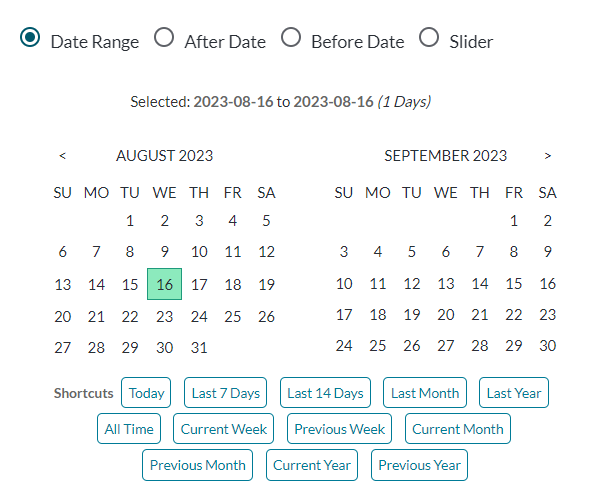Select the Current Week shortcut
Viewport: 609px width, 500px height.
[x=223, y=429]
